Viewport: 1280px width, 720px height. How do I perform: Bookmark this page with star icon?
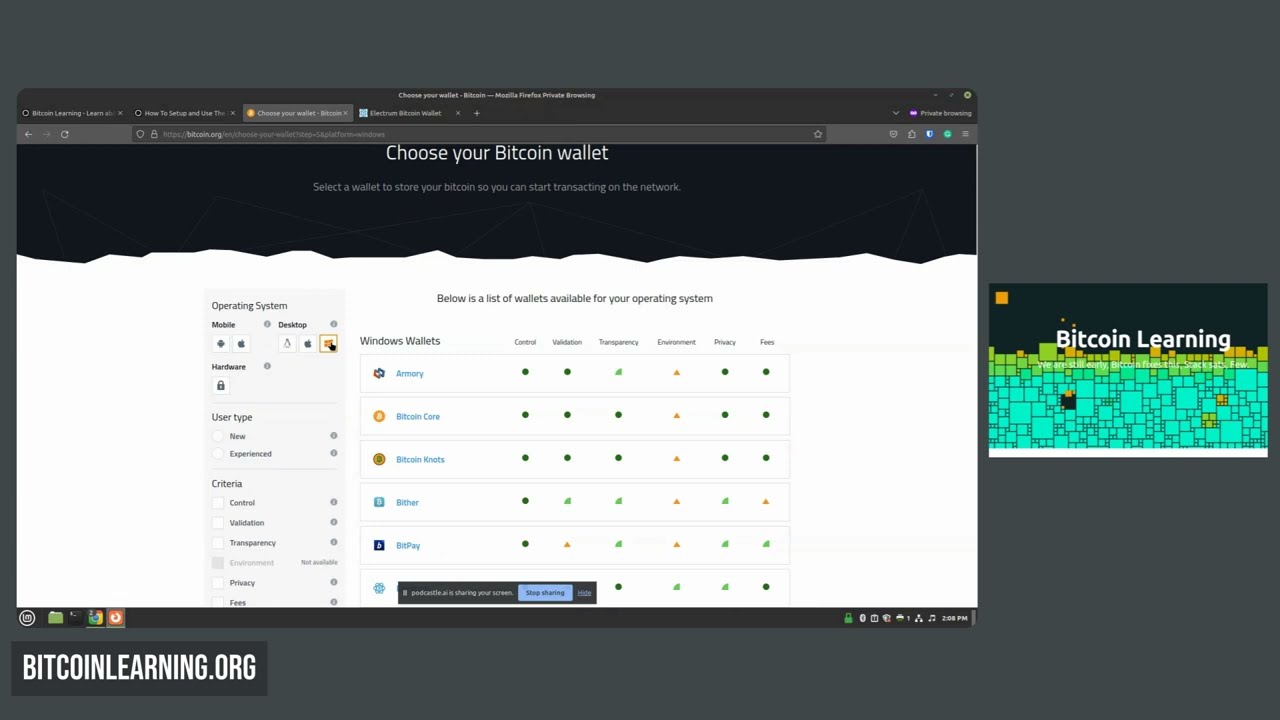(818, 134)
